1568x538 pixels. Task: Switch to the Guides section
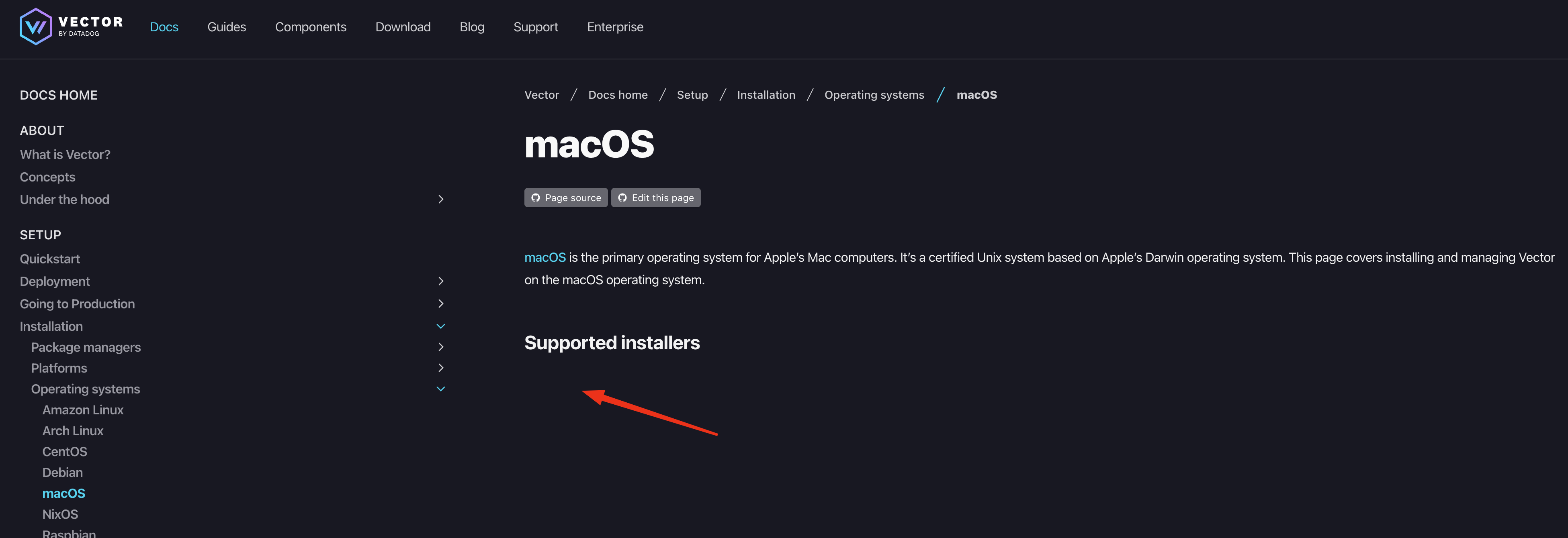[226, 27]
